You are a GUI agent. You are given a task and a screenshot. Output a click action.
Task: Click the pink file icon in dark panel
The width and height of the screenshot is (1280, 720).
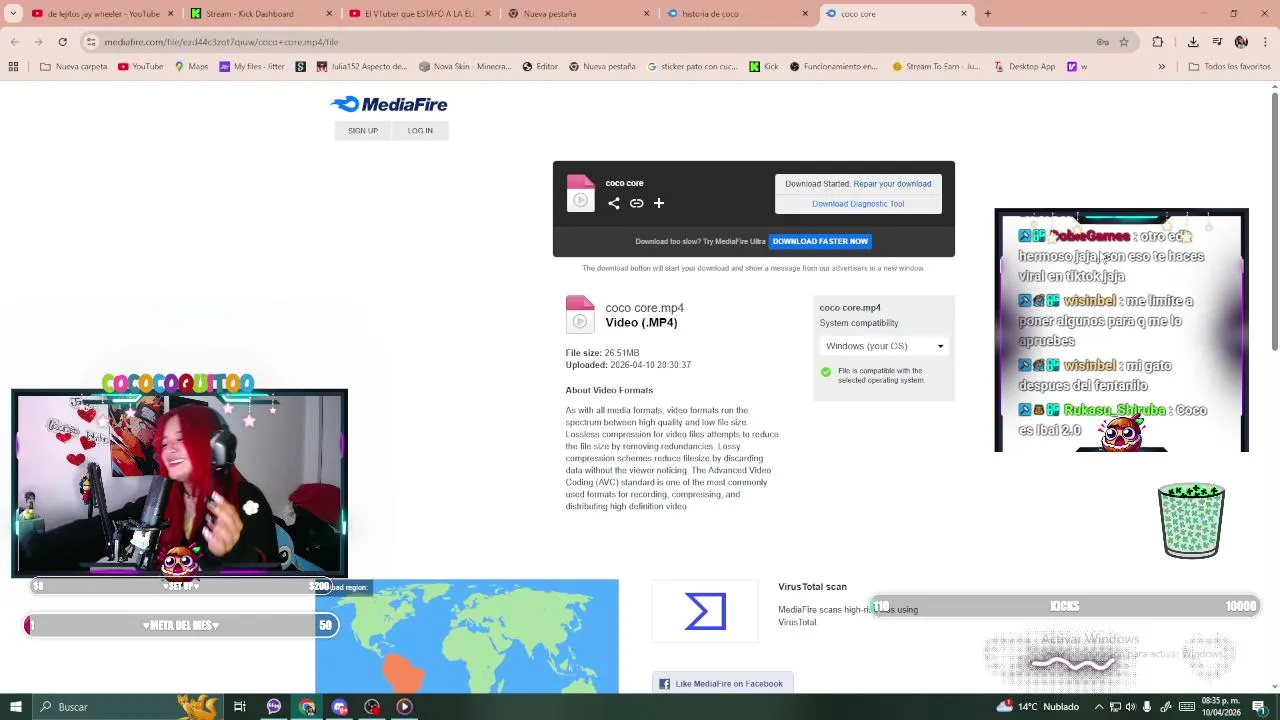(x=580, y=193)
